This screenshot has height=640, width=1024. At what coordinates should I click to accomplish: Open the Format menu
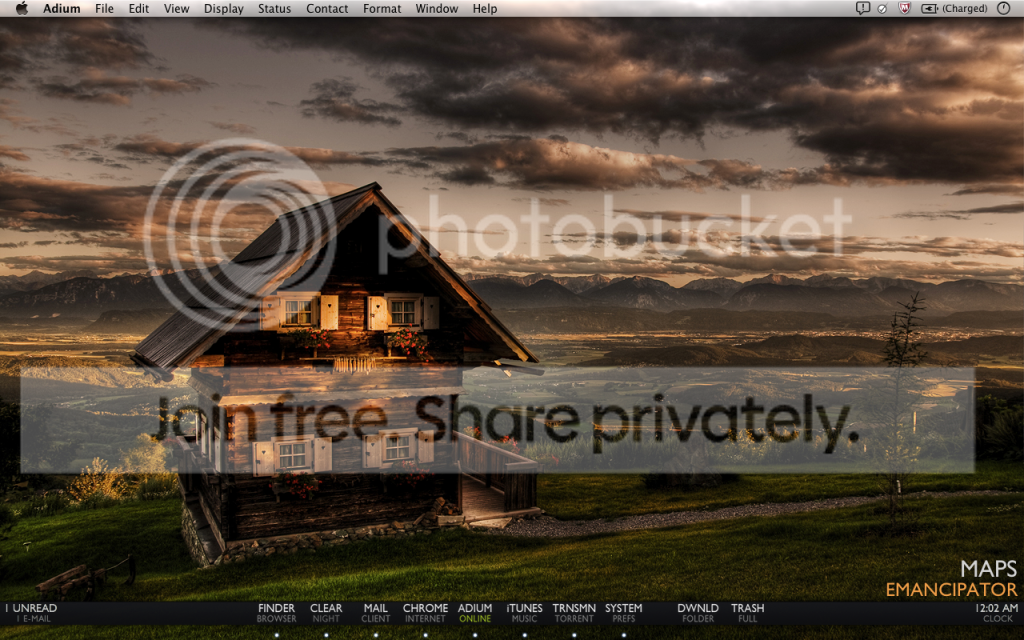coord(382,8)
